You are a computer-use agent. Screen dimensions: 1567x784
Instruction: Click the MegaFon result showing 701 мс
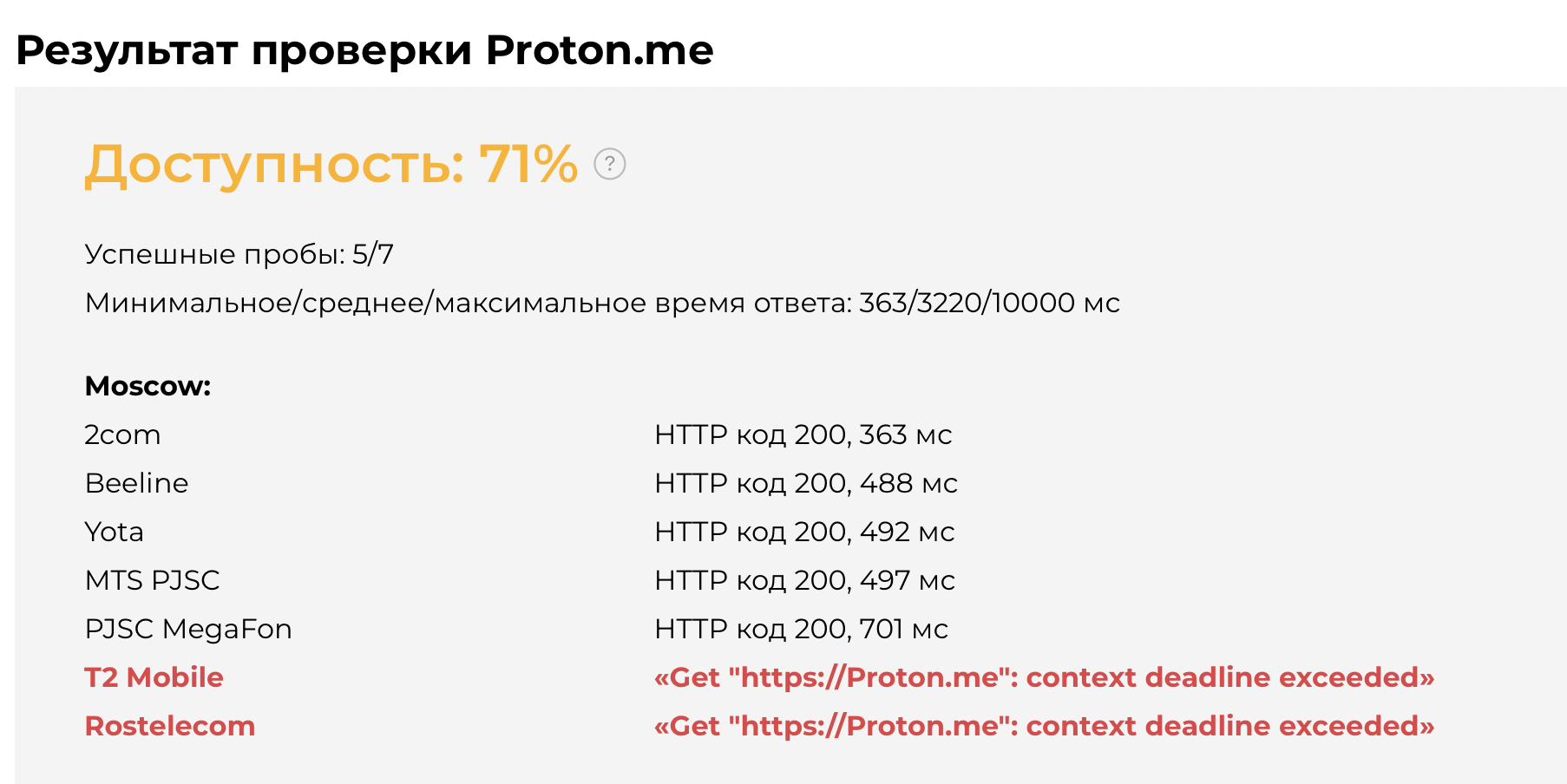801,629
